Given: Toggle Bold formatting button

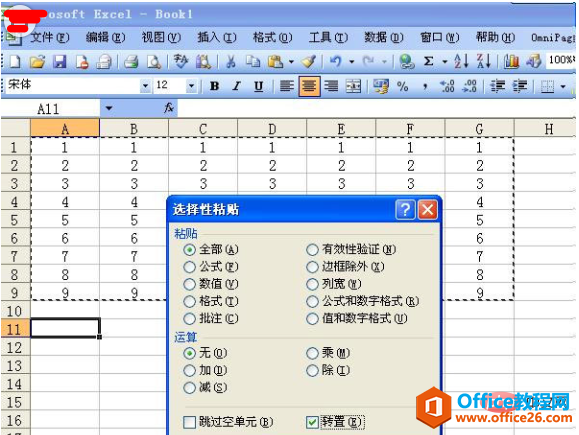Looking at the screenshot, I should click(214, 86).
